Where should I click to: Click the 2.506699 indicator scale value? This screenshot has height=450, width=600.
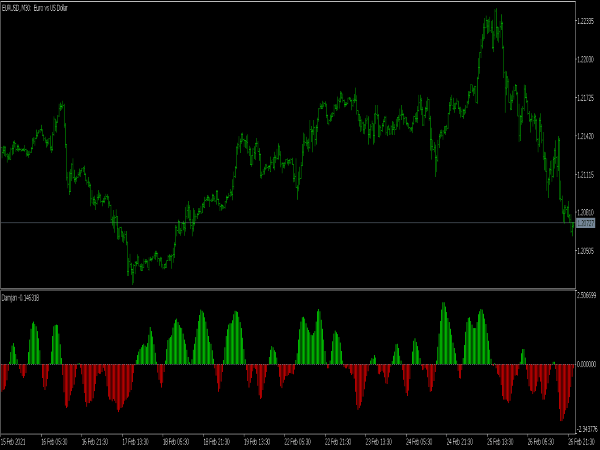587,295
